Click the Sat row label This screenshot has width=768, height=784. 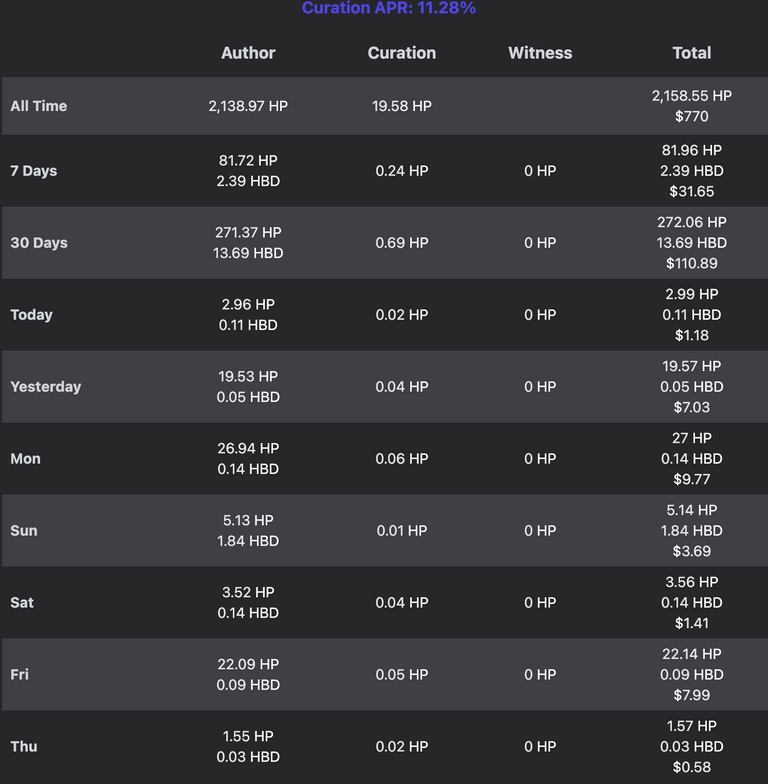22,603
